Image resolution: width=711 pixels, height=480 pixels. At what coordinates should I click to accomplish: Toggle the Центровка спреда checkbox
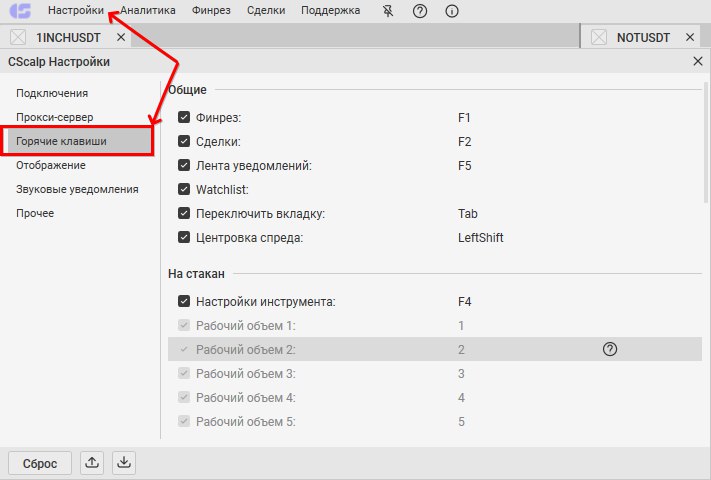184,237
